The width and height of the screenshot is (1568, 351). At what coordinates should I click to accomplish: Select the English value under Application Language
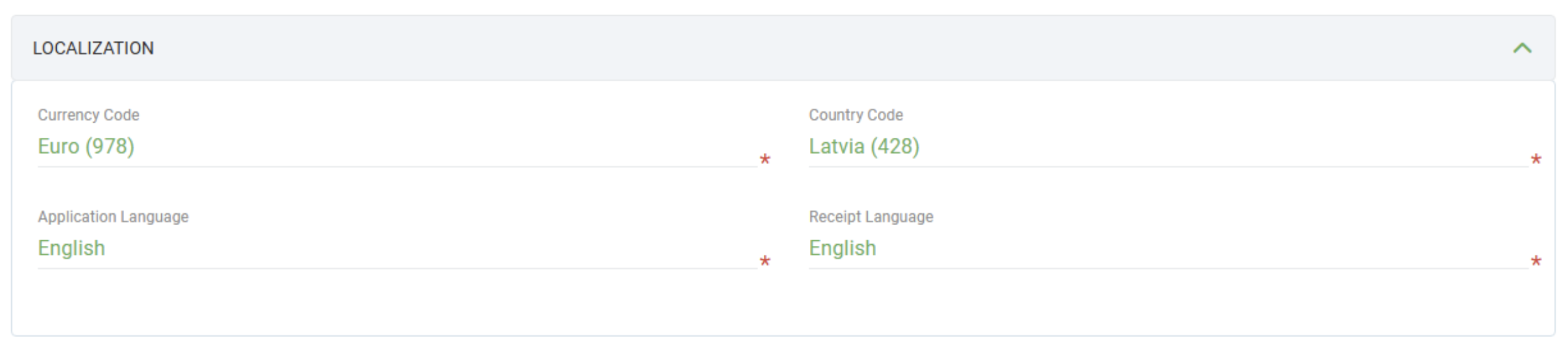[x=72, y=248]
